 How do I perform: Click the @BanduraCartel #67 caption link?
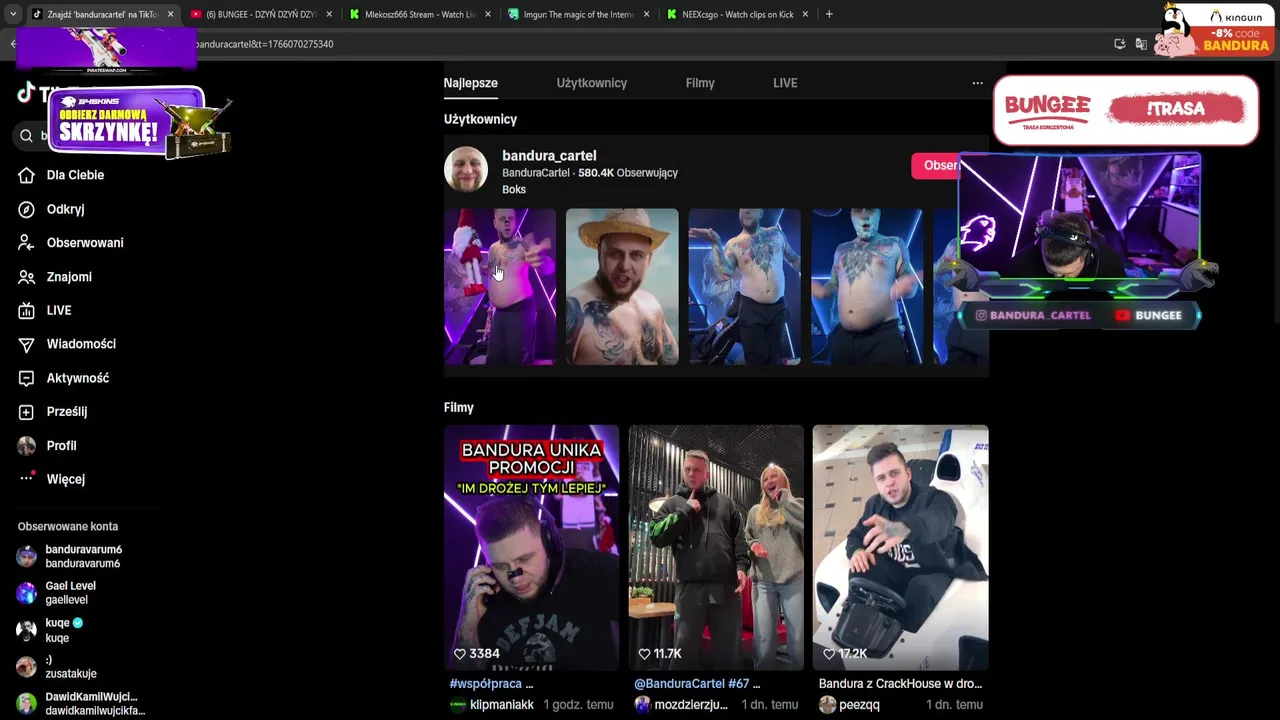(693, 684)
